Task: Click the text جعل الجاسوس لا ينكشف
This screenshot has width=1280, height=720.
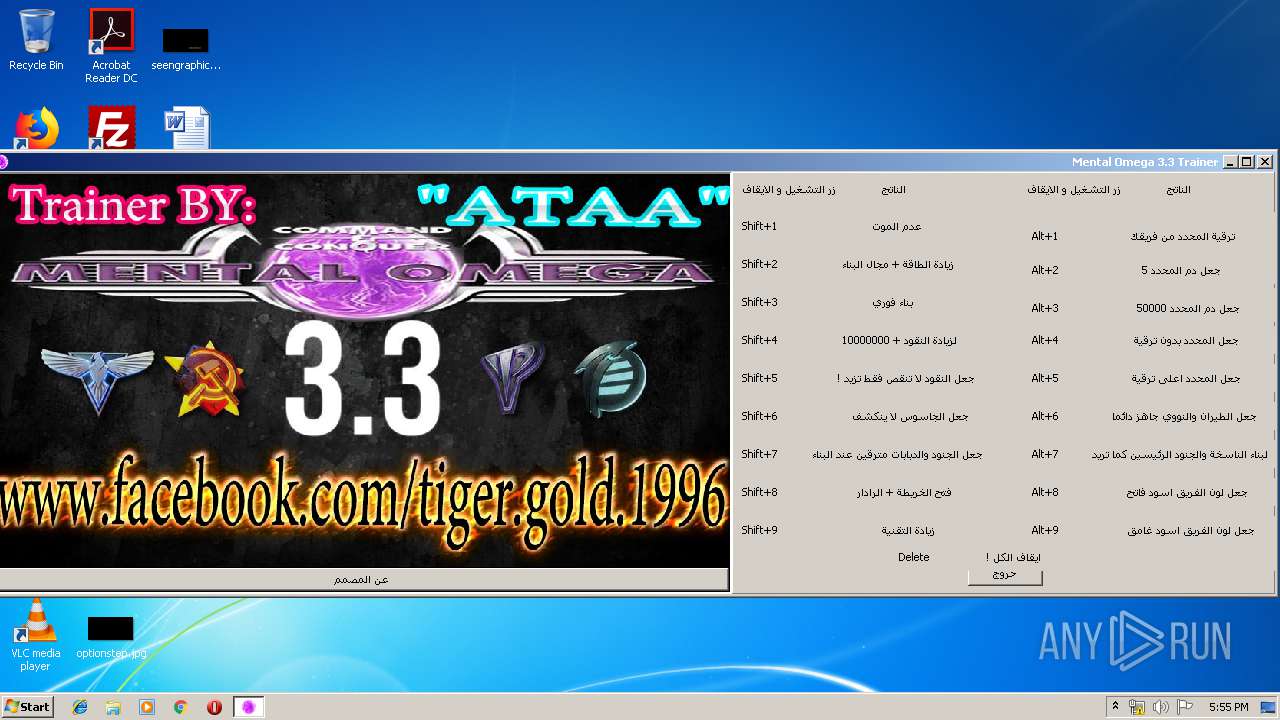Action: (x=910, y=417)
